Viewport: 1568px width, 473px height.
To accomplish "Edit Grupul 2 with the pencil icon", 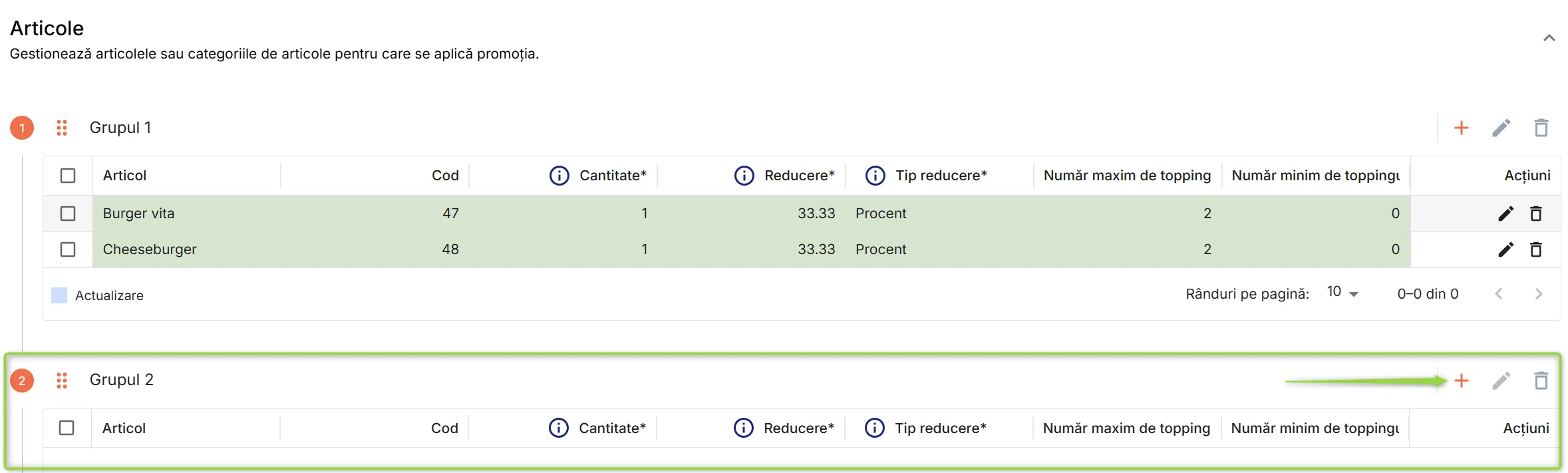I will [x=1501, y=381].
